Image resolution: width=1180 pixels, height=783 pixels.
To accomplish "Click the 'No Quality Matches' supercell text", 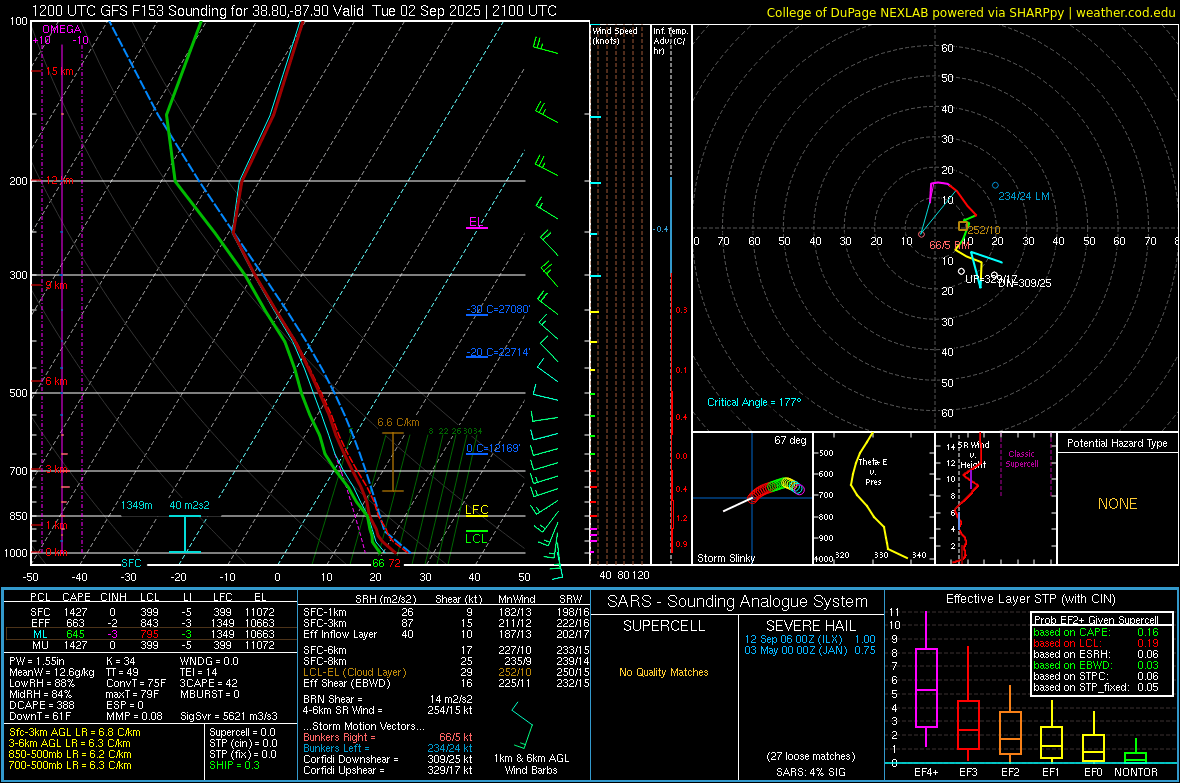I will click(664, 672).
